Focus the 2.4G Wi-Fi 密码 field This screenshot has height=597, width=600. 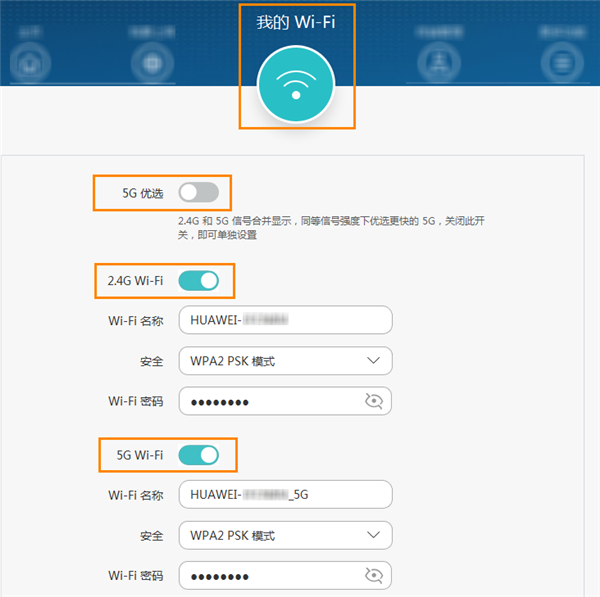tap(285, 401)
